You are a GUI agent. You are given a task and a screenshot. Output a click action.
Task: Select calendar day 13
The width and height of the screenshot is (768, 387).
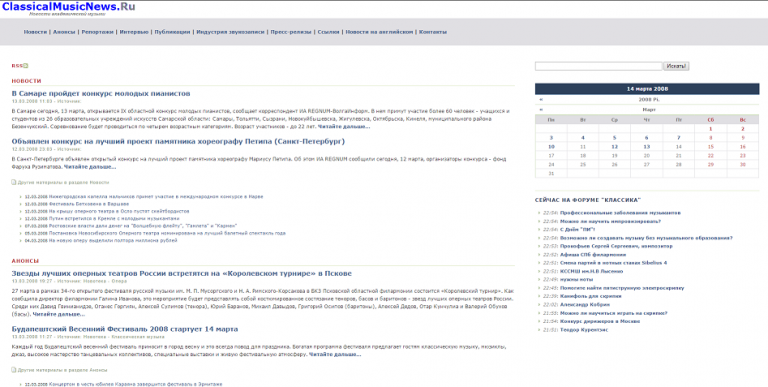click(647, 147)
